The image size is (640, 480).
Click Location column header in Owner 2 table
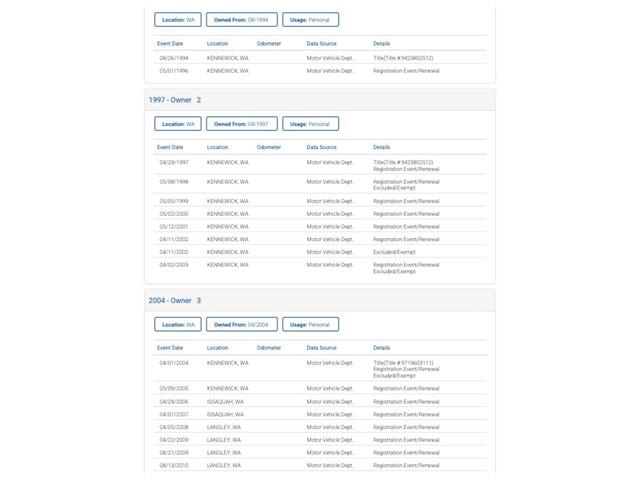tap(217, 147)
